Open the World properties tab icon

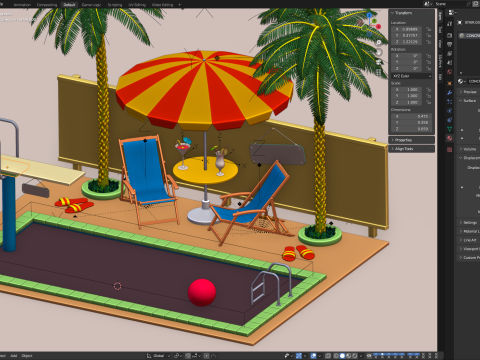tap(449, 72)
